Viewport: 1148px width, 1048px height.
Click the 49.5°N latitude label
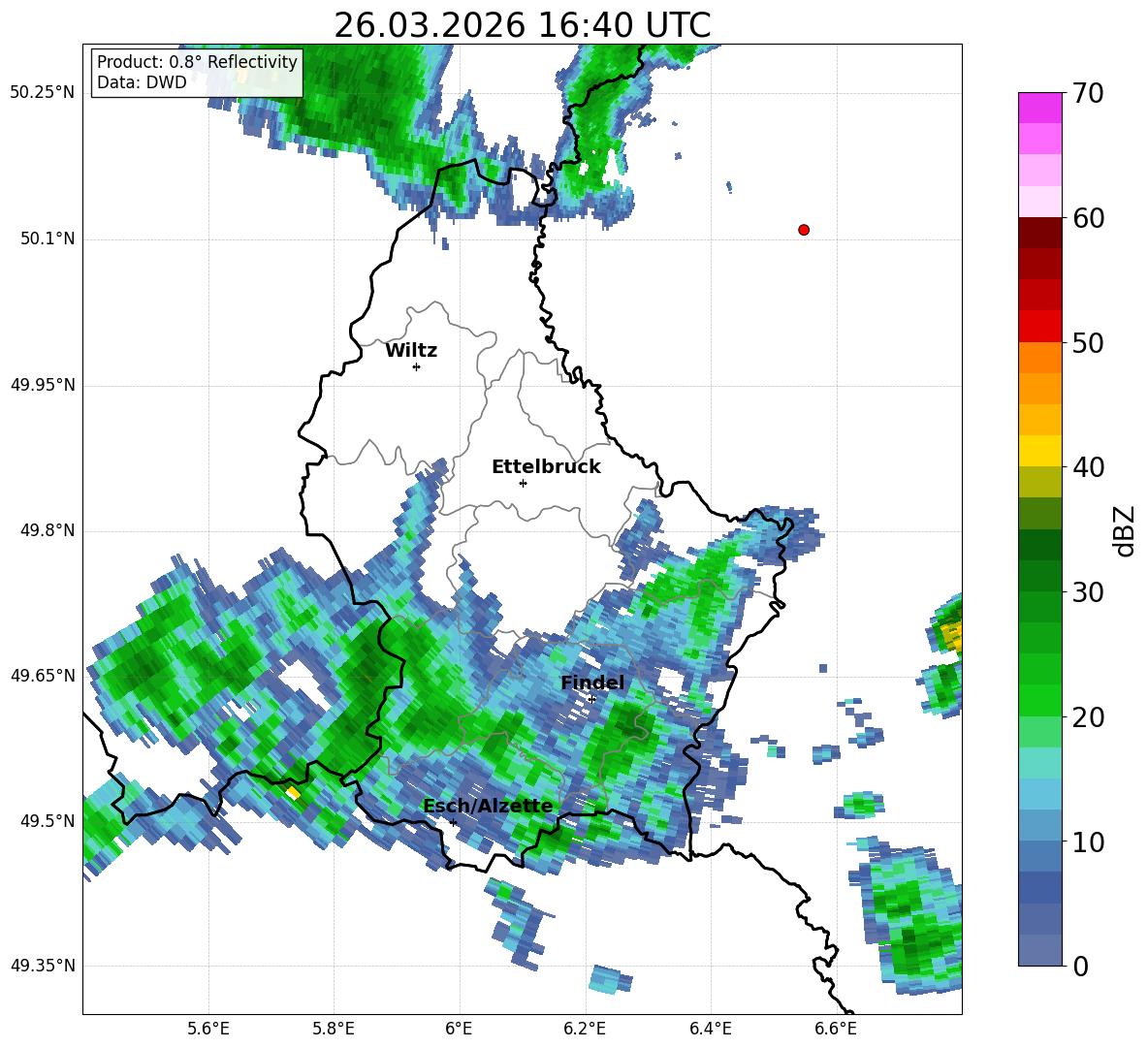(x=48, y=821)
